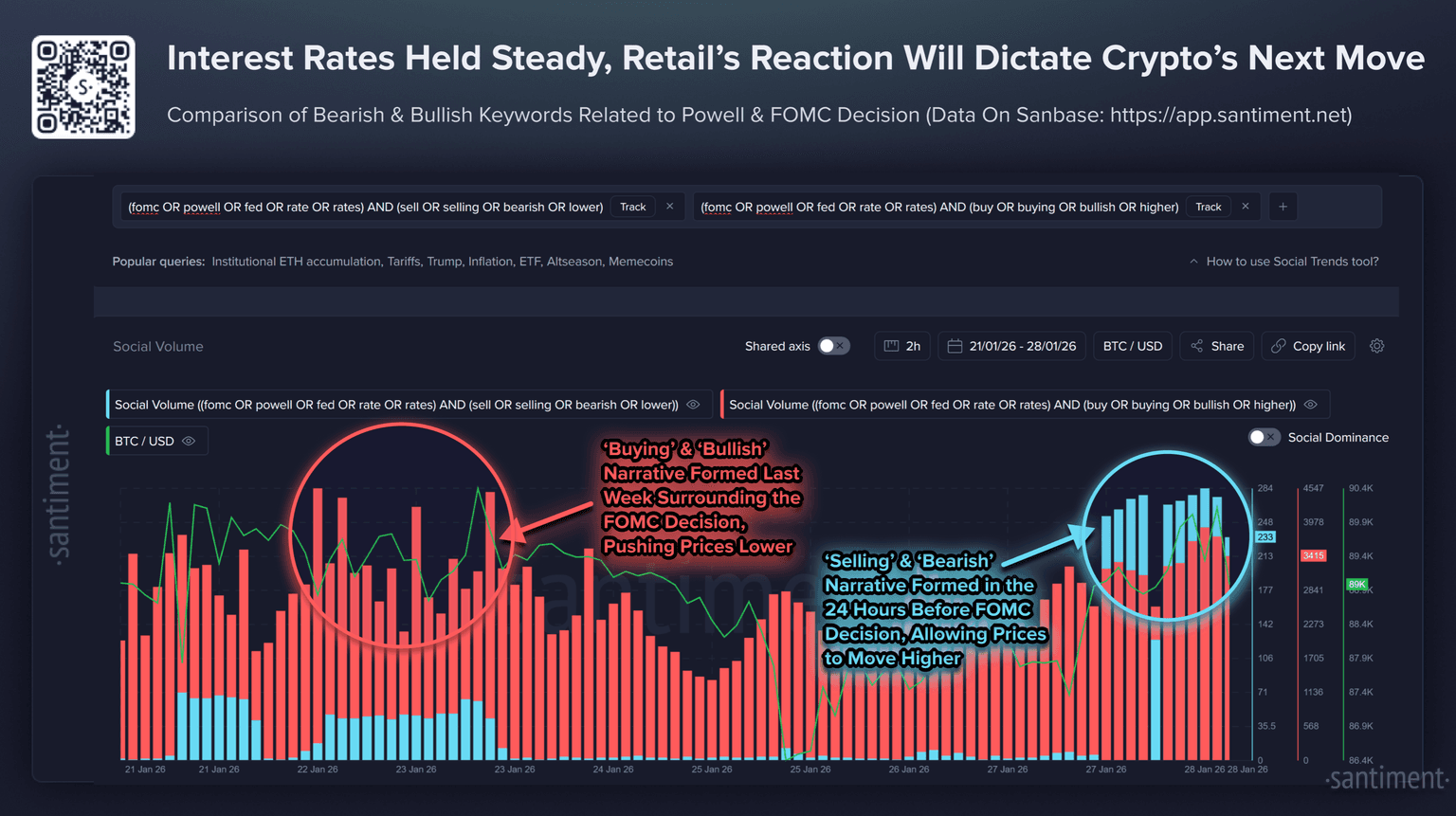The image size is (1456, 816).
Task: Expand the How to use Social Trends tool section
Action: click(1283, 262)
